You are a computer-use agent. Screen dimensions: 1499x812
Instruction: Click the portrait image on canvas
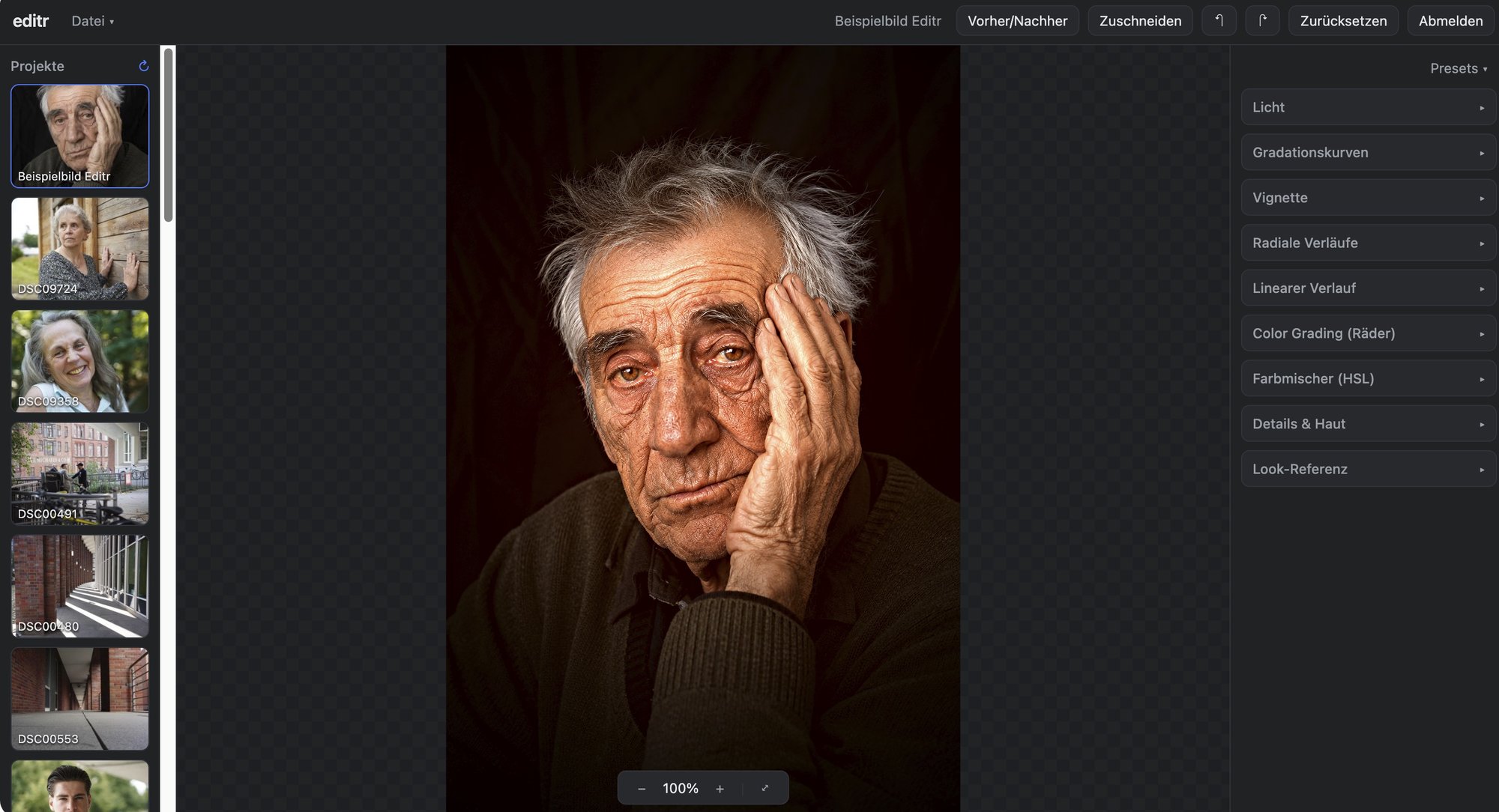point(703,428)
